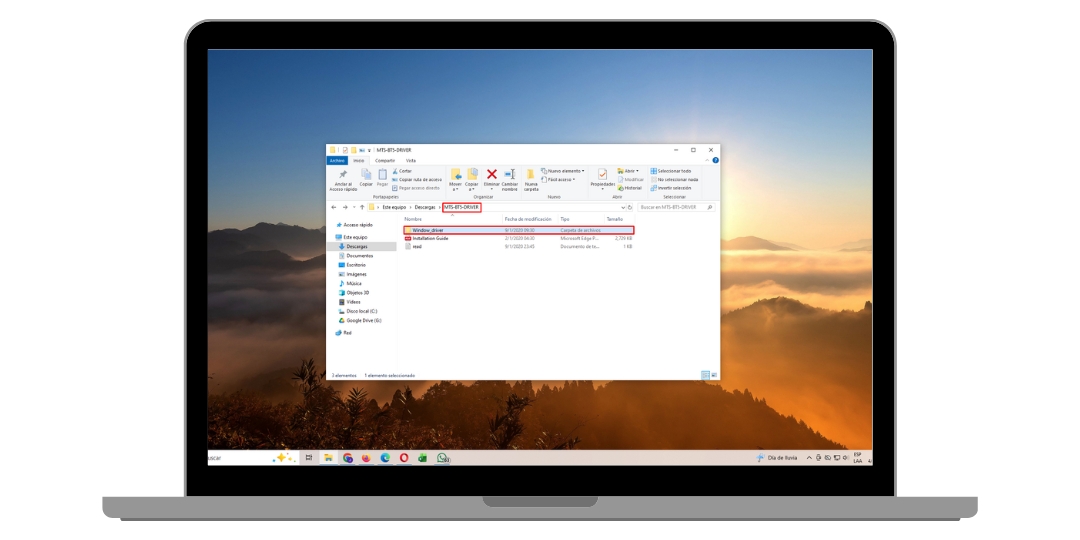Click the Nueva carpeta icon
This screenshot has height=540, width=1080.
click(x=531, y=176)
